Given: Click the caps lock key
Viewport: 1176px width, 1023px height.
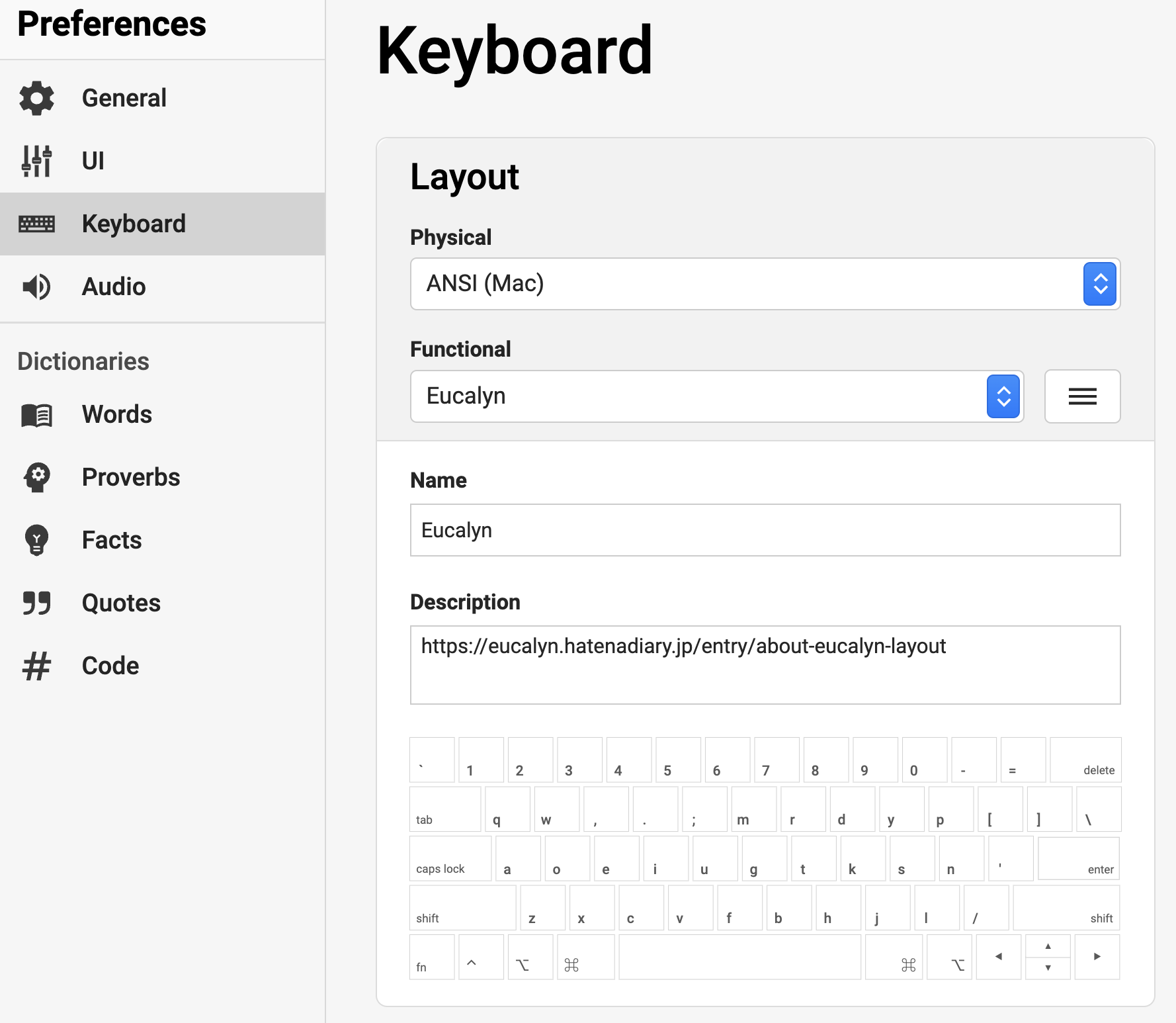Looking at the screenshot, I should click(450, 859).
